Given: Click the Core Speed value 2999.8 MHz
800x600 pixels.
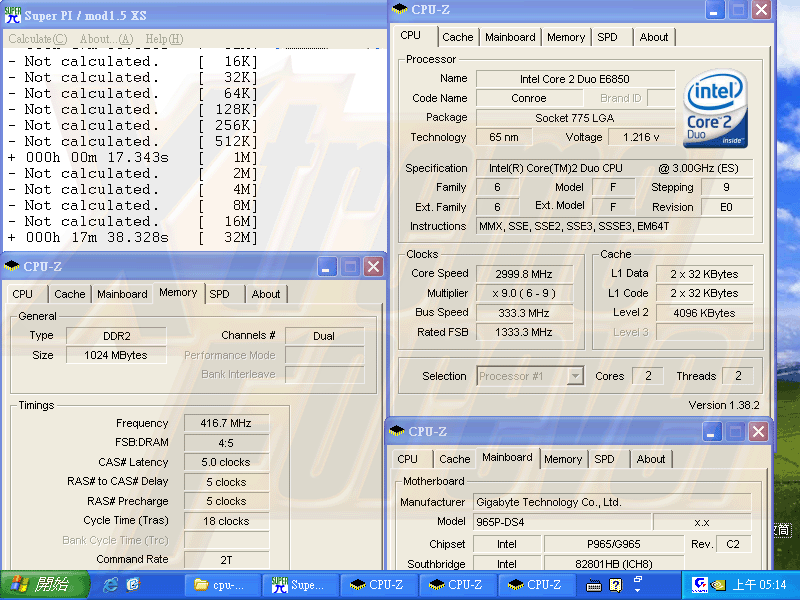Looking at the screenshot, I should click(524, 274).
